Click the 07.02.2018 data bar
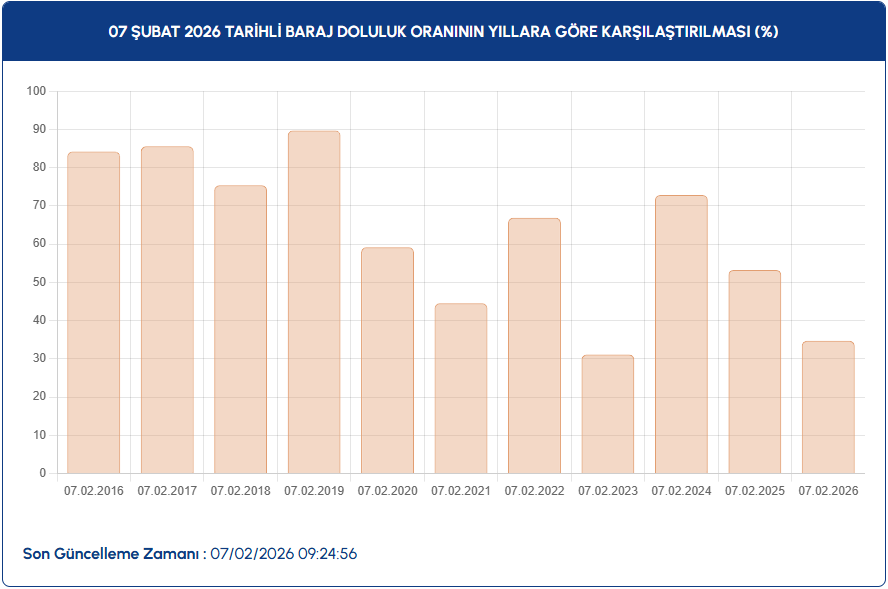 (x=240, y=329)
